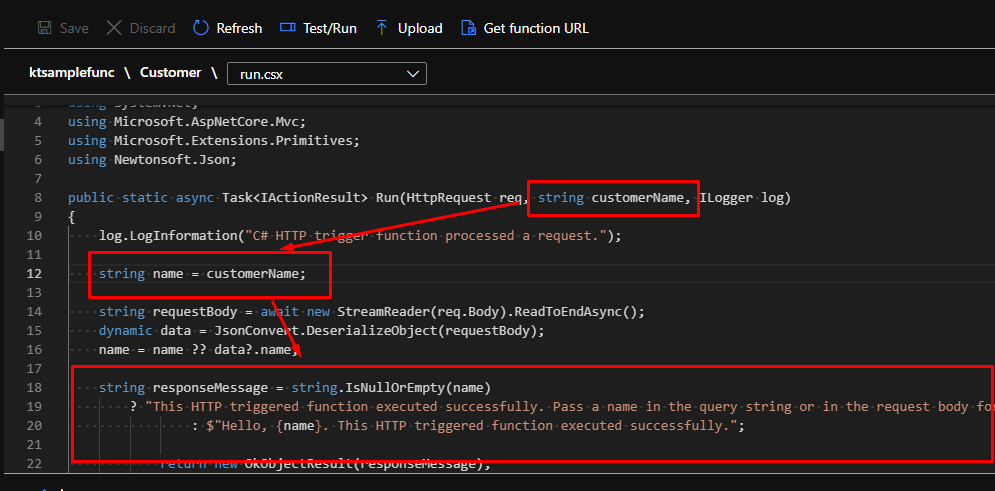This screenshot has height=491, width=995.
Task: Place cursor on customerName parameter in Run signature
Action: [x=639, y=198]
